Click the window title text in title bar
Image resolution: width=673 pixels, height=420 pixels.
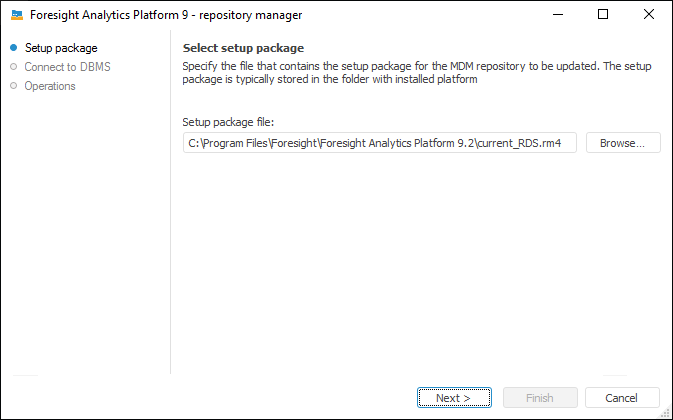coord(166,15)
